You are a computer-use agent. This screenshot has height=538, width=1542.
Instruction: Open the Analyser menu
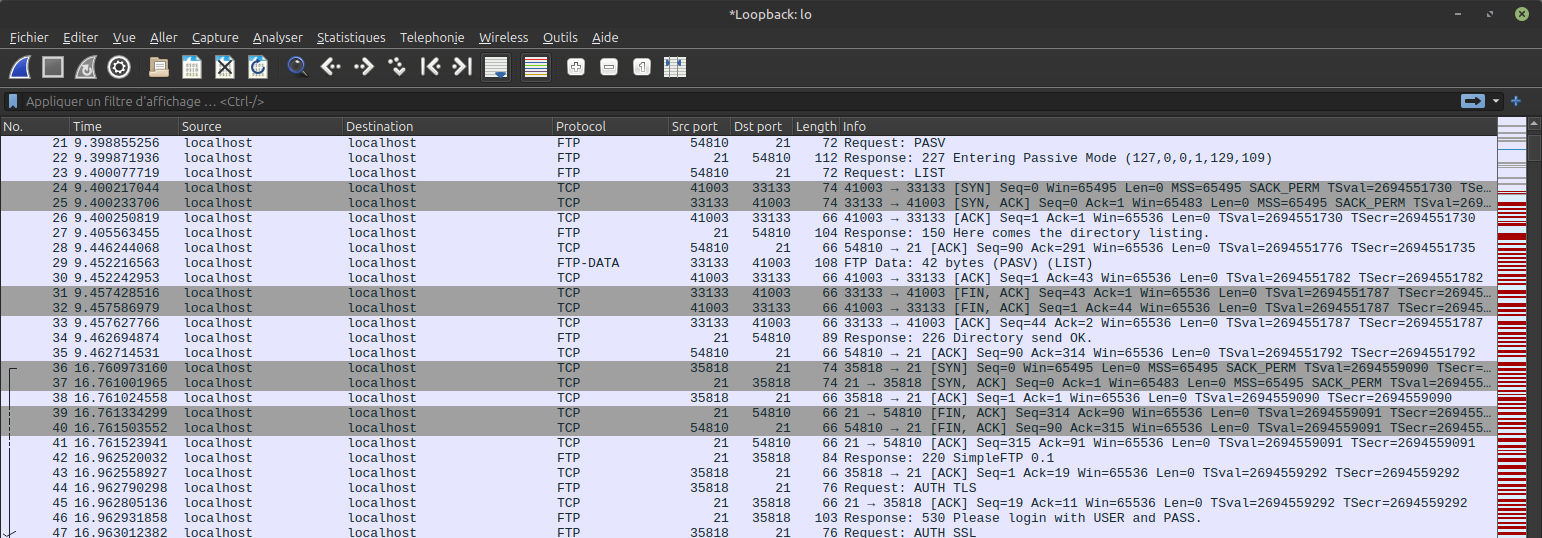coord(277,37)
